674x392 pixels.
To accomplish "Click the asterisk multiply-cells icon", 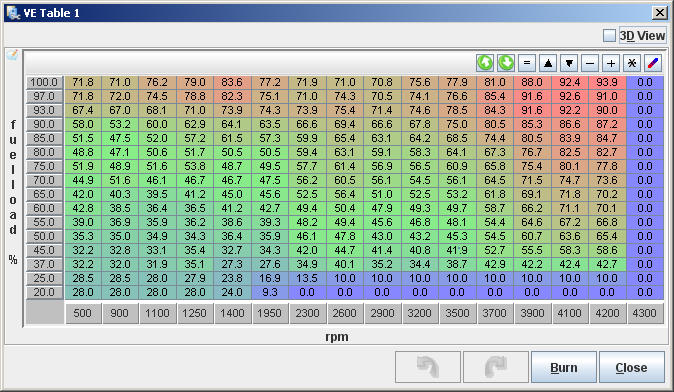I will pyautogui.click(x=632, y=63).
